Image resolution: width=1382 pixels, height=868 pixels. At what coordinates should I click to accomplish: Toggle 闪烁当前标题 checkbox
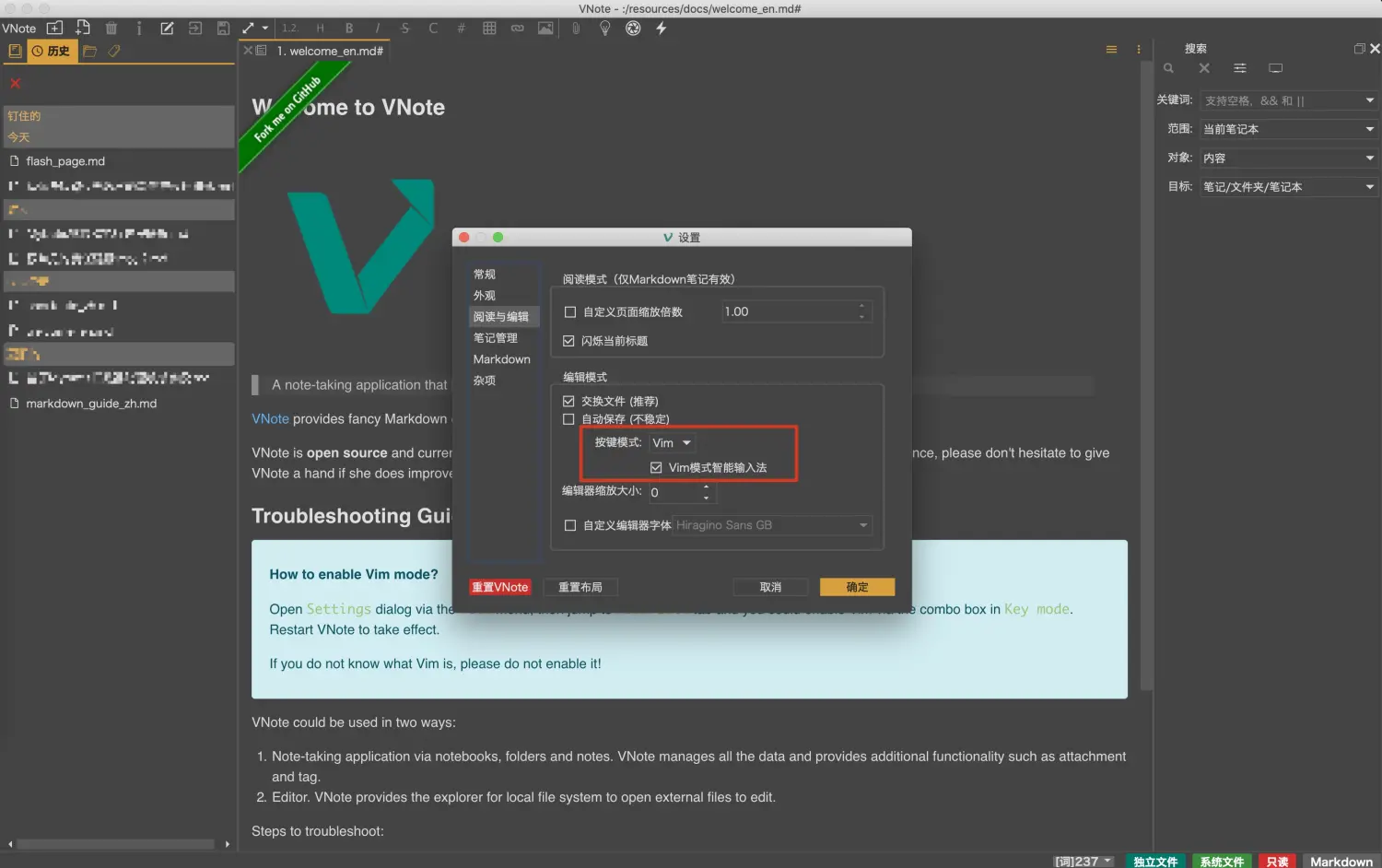[569, 341]
